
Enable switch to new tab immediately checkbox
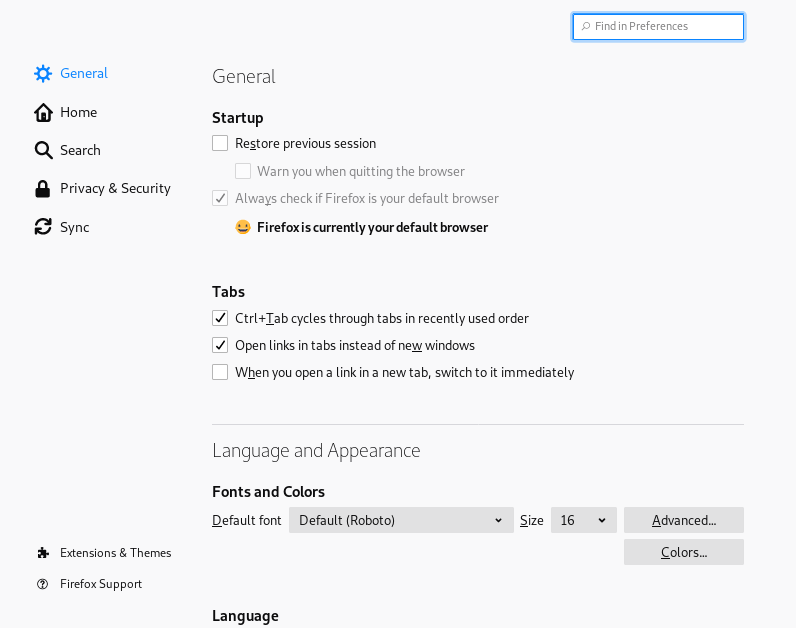(x=220, y=372)
